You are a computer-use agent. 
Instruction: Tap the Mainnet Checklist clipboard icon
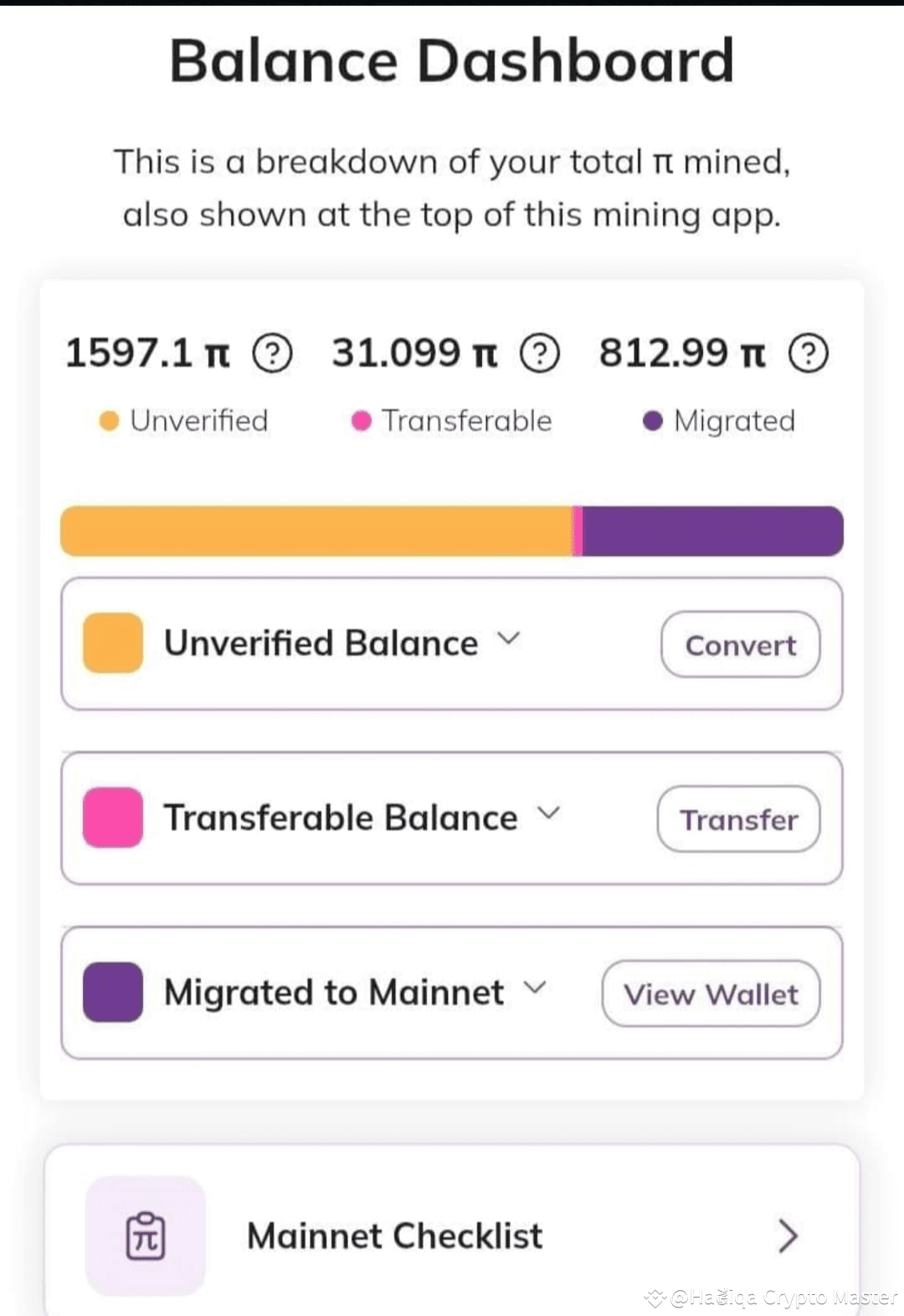(146, 1236)
